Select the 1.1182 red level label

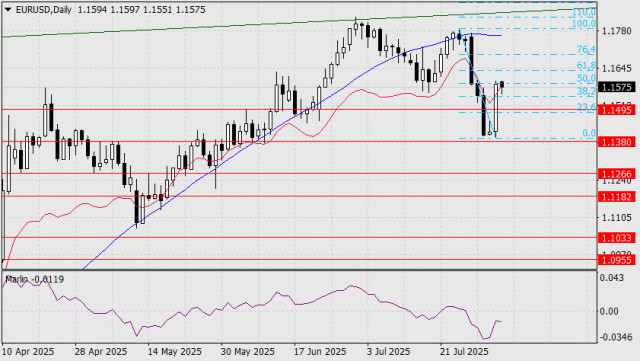click(617, 197)
